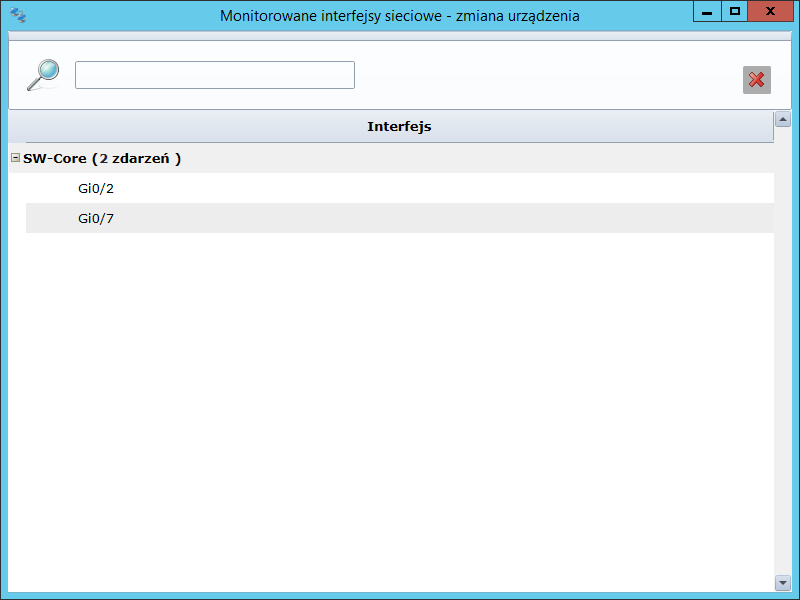Select the Gi0/7 interface
Image resolution: width=800 pixels, height=600 pixels.
(96, 218)
